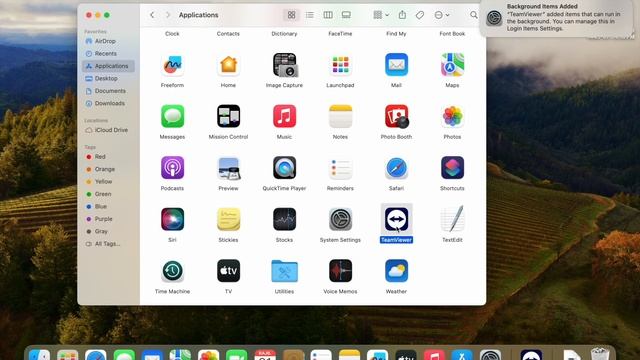The width and height of the screenshot is (640, 360).
Task: Click the Edit Tags toolbar button
Action: coord(420,15)
